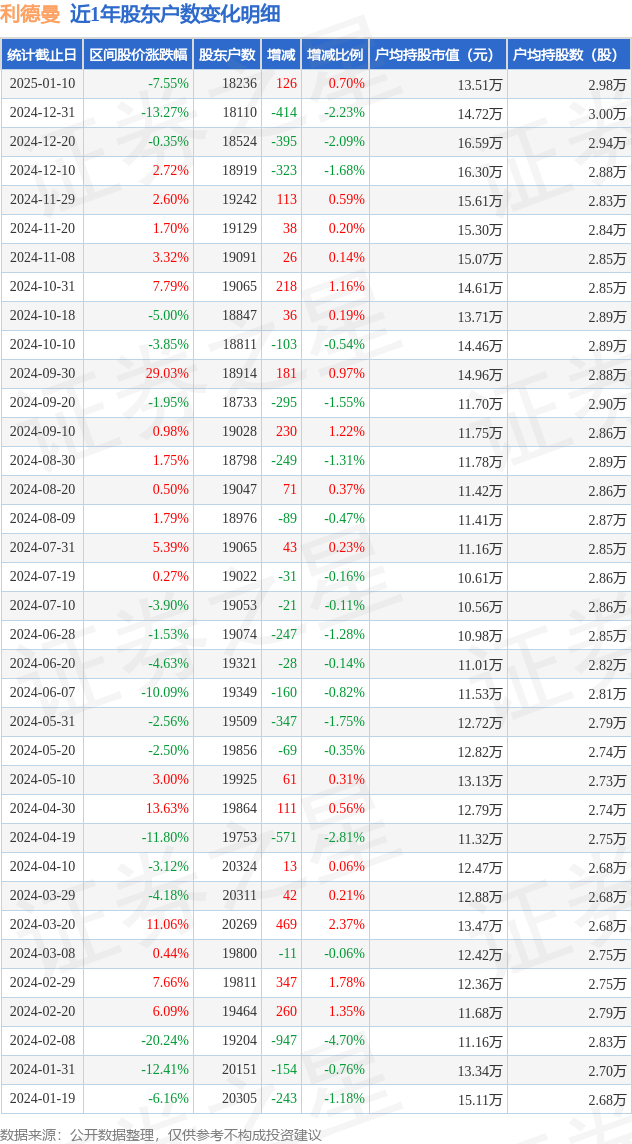Click the 户均持股数（股） column header
The height and width of the screenshot is (1144, 632).
tap(569, 54)
